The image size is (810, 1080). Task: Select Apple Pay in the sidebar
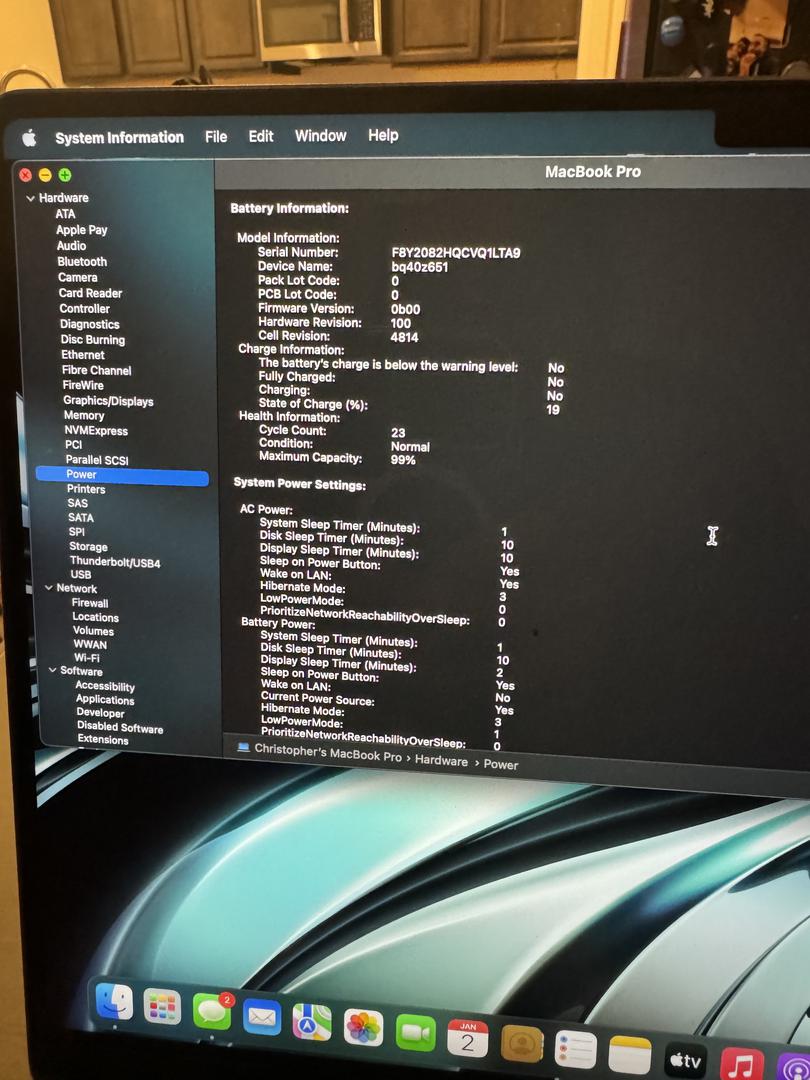tap(81, 230)
